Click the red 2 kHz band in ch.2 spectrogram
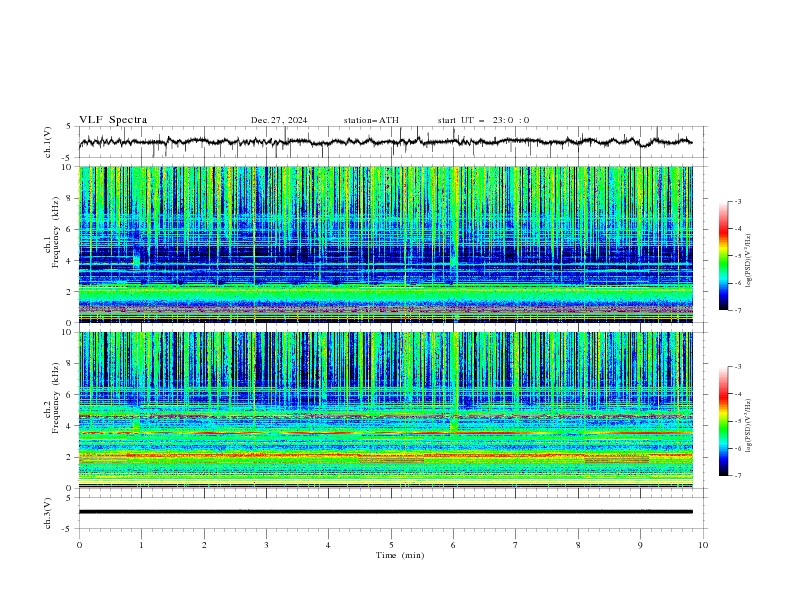Image resolution: width=792 pixels, height=612 pixels. tap(385, 455)
